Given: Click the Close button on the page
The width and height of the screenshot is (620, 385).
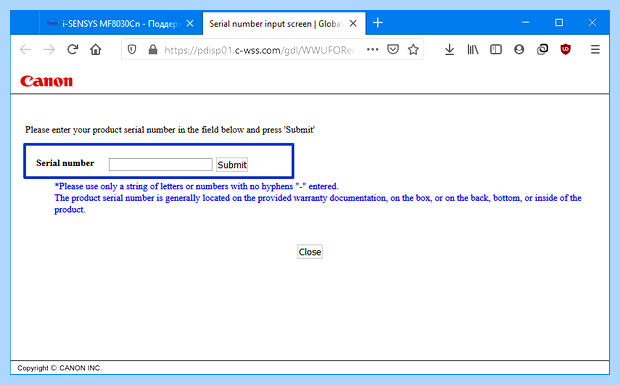Looking at the screenshot, I should coord(310,252).
